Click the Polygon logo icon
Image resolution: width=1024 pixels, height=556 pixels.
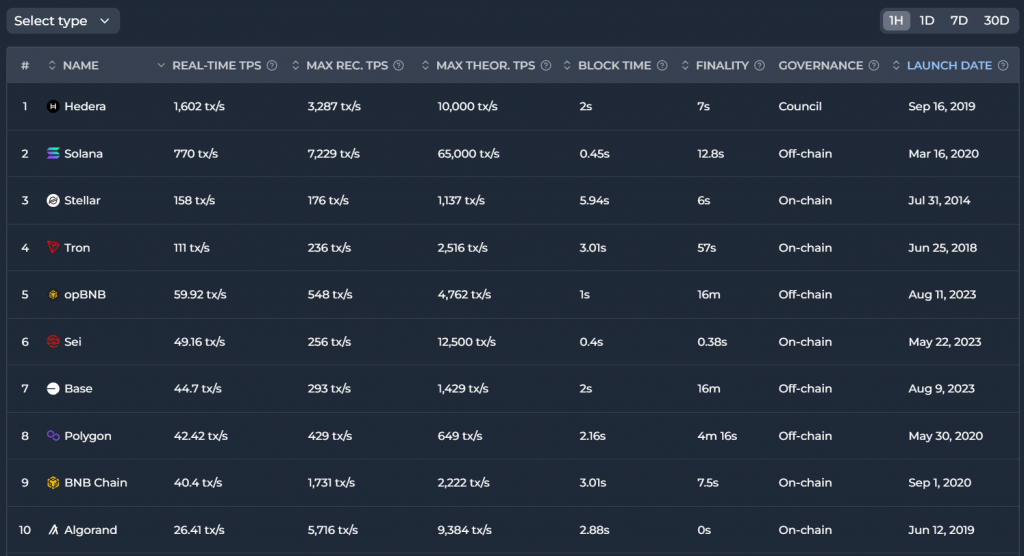53,436
